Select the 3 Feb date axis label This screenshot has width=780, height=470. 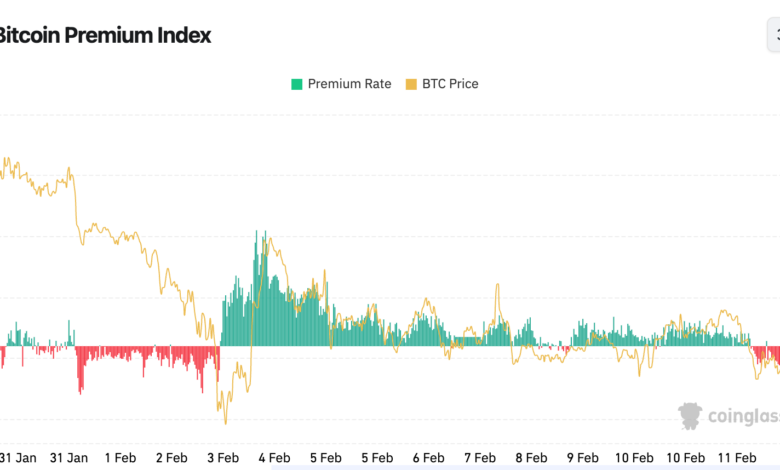point(223,457)
